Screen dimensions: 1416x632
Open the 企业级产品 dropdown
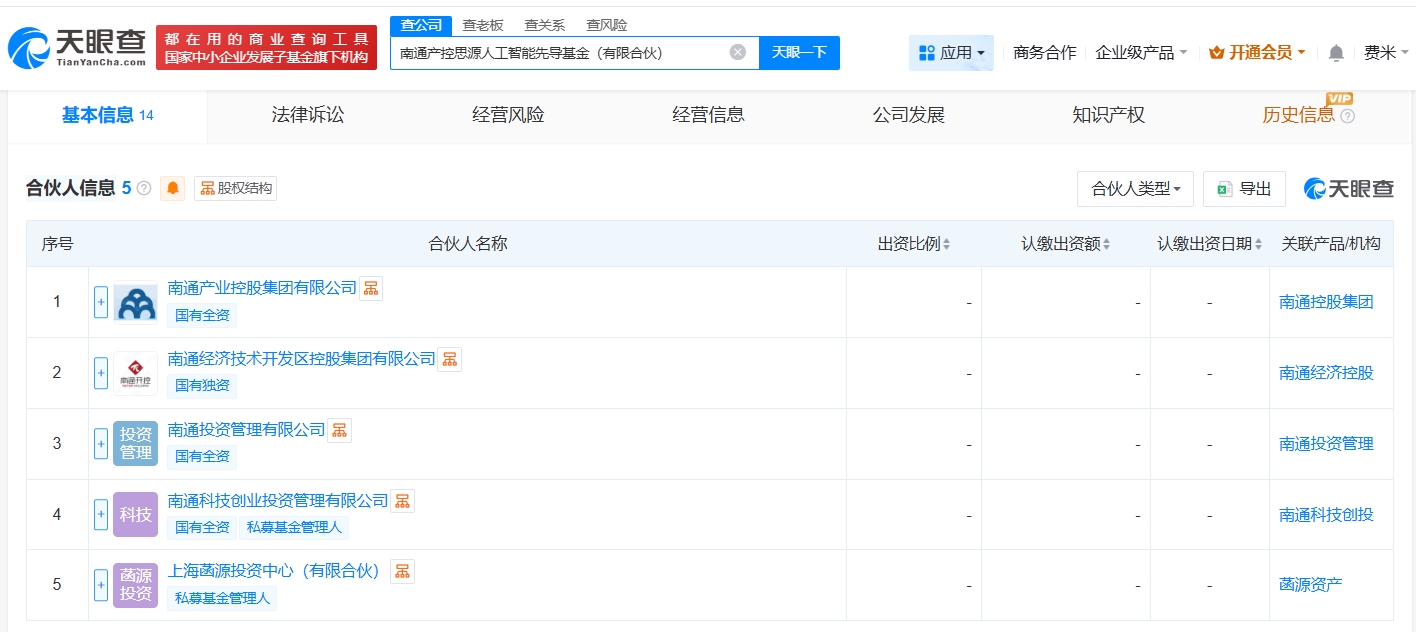click(x=1141, y=53)
